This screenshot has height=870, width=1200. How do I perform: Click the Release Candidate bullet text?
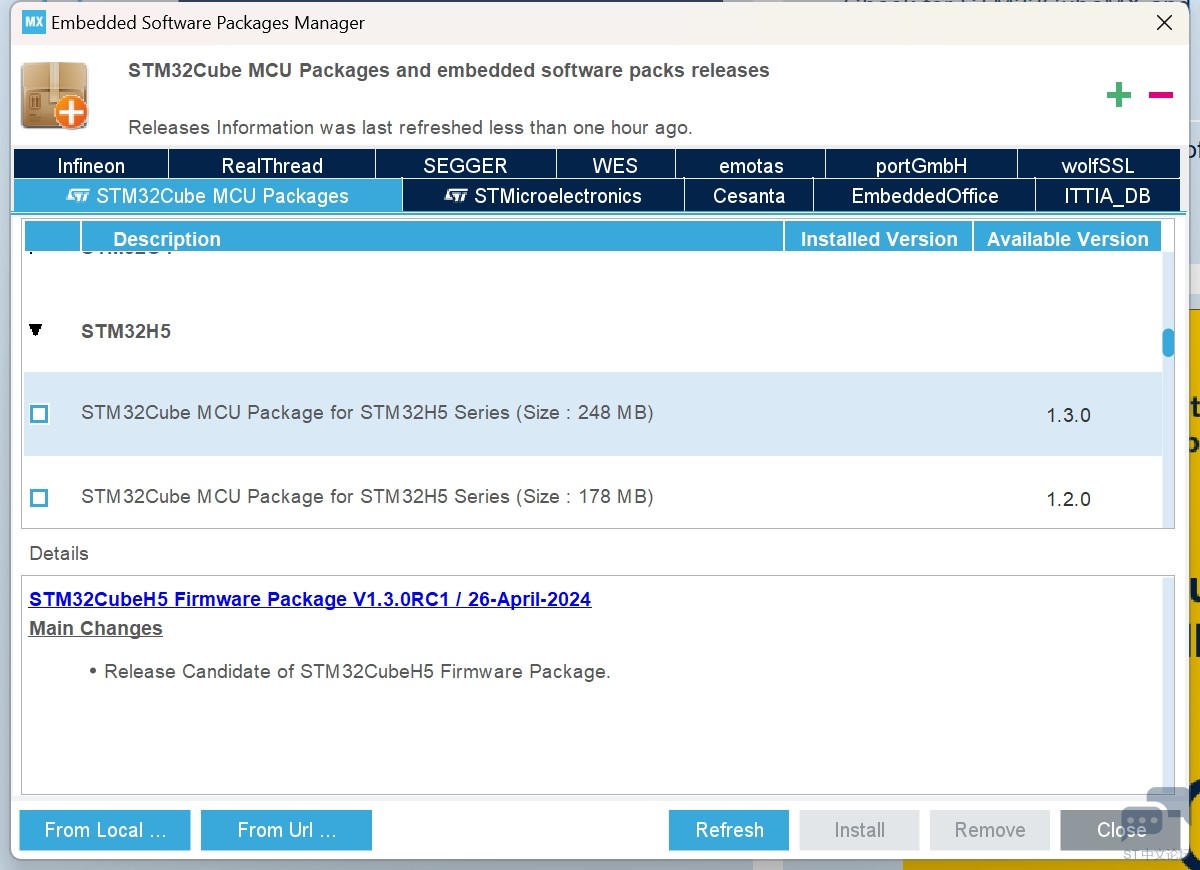pyautogui.click(x=357, y=671)
